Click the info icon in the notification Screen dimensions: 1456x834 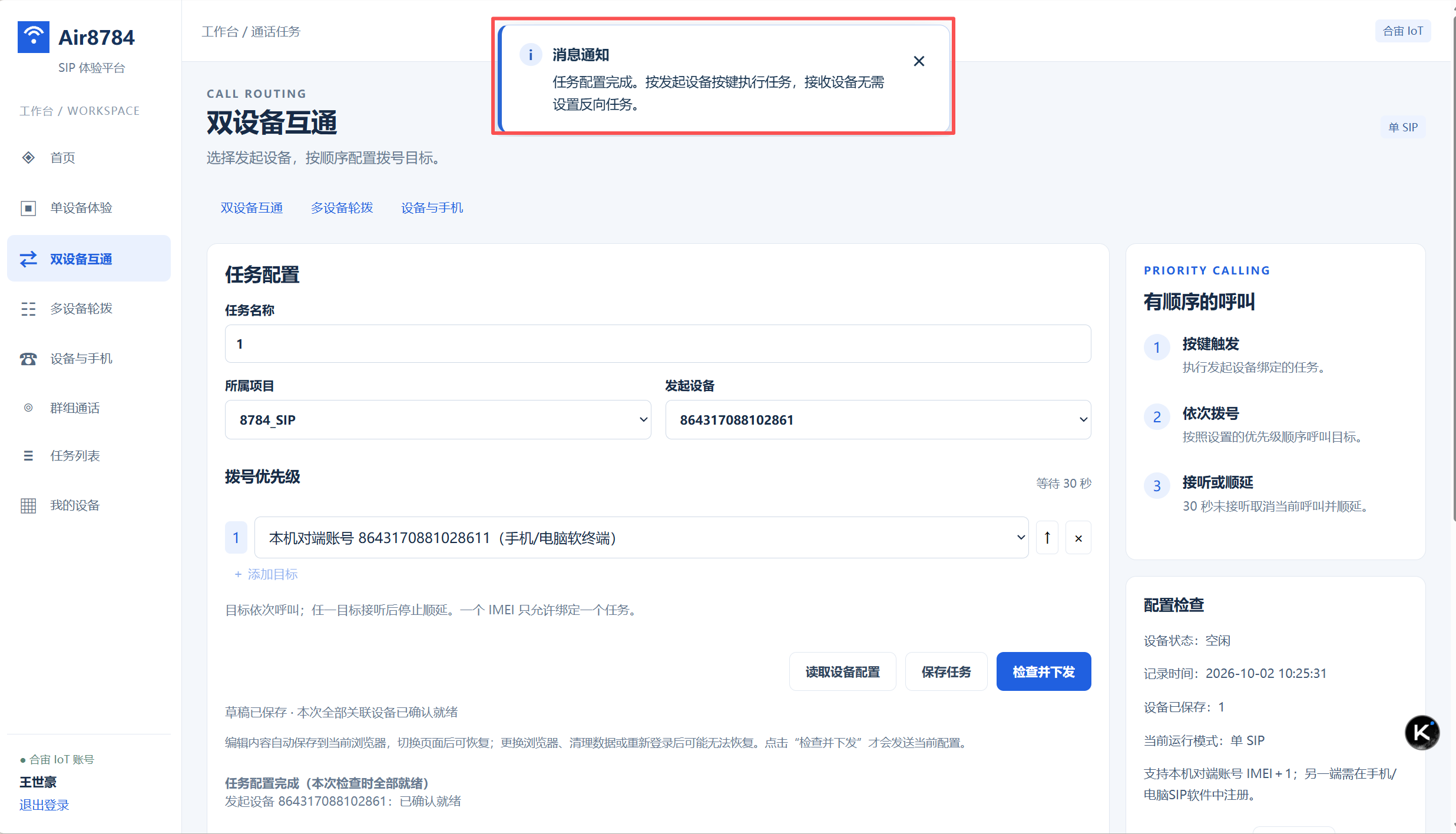coord(531,55)
